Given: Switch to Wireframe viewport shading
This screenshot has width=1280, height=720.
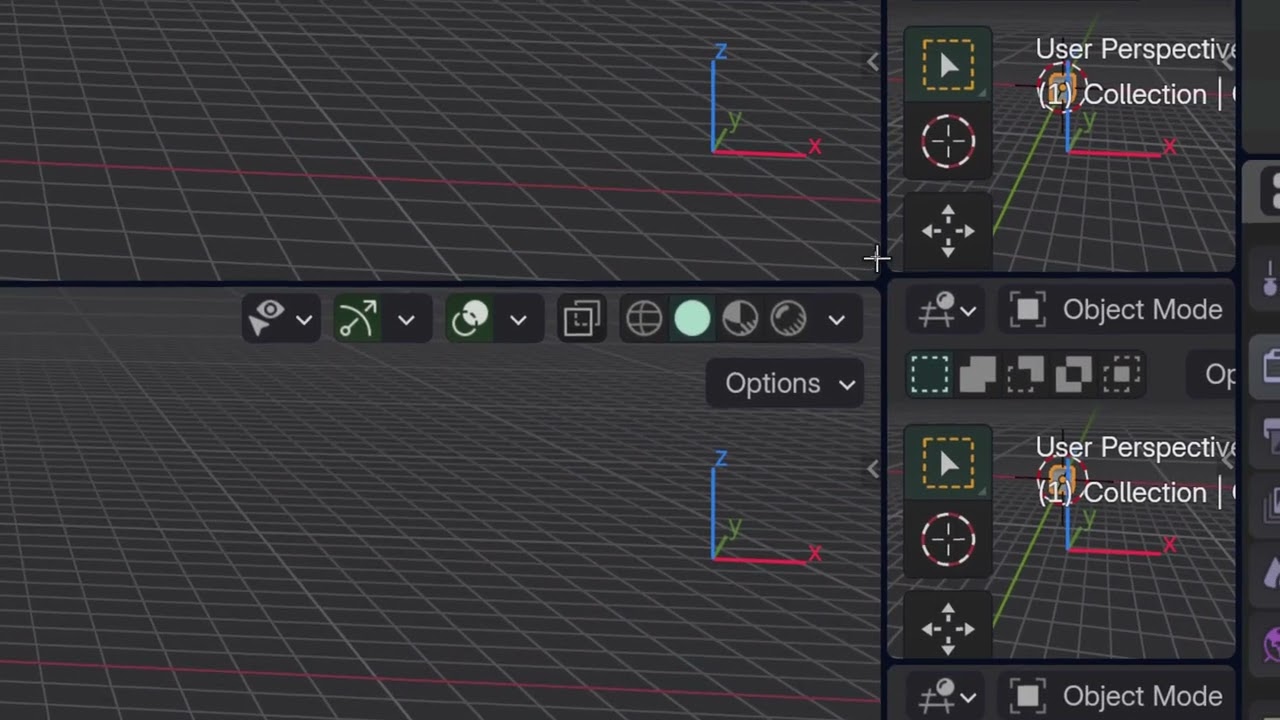Looking at the screenshot, I should coord(644,320).
